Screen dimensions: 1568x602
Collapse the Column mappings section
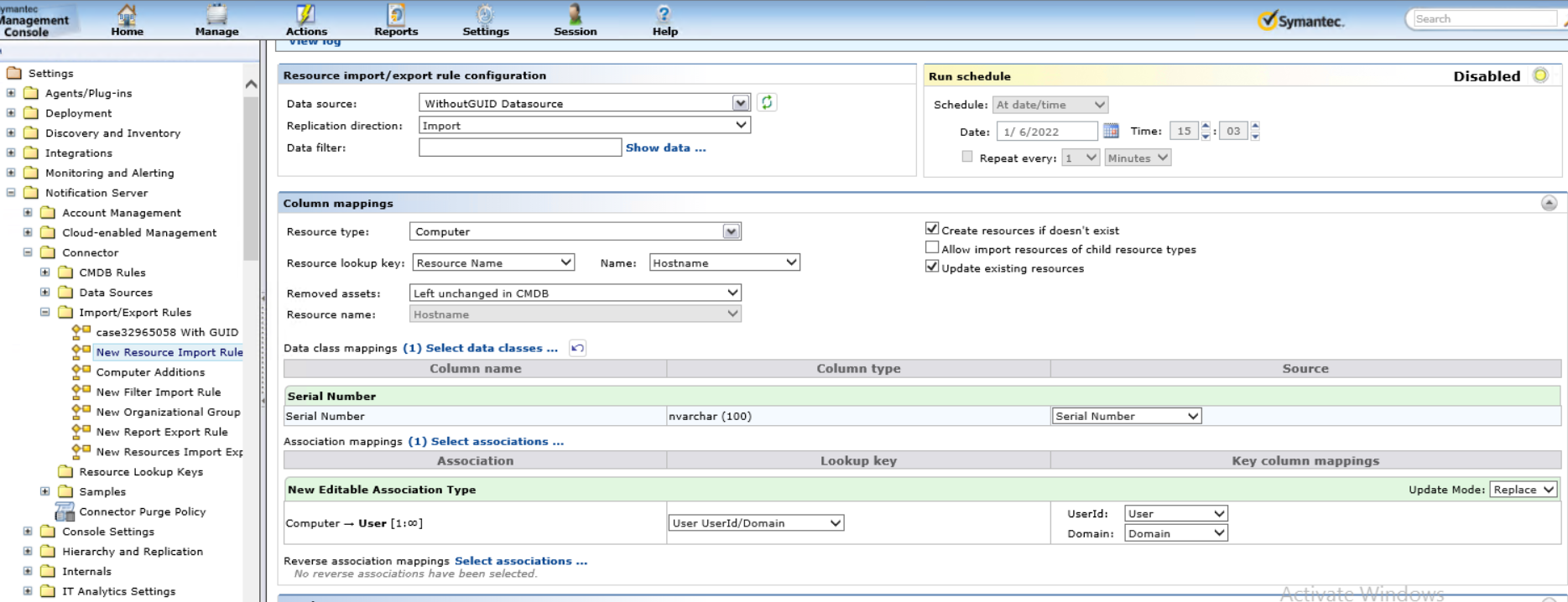1549,203
